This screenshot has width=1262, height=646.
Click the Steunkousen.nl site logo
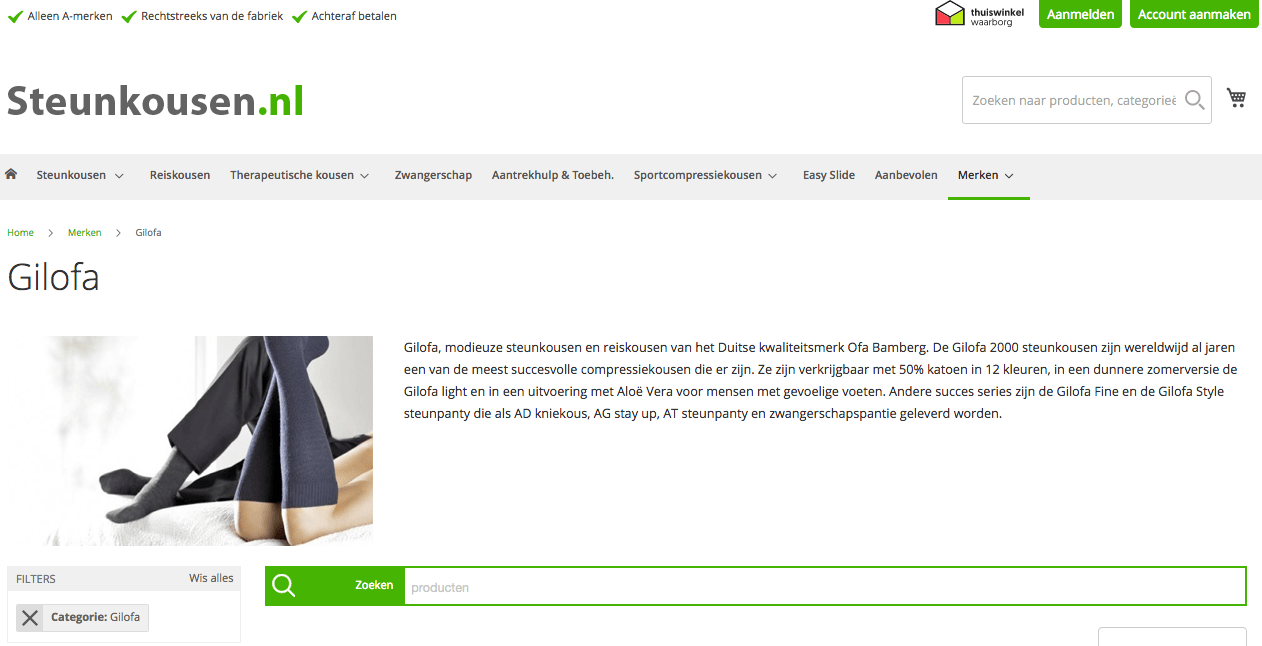click(155, 101)
